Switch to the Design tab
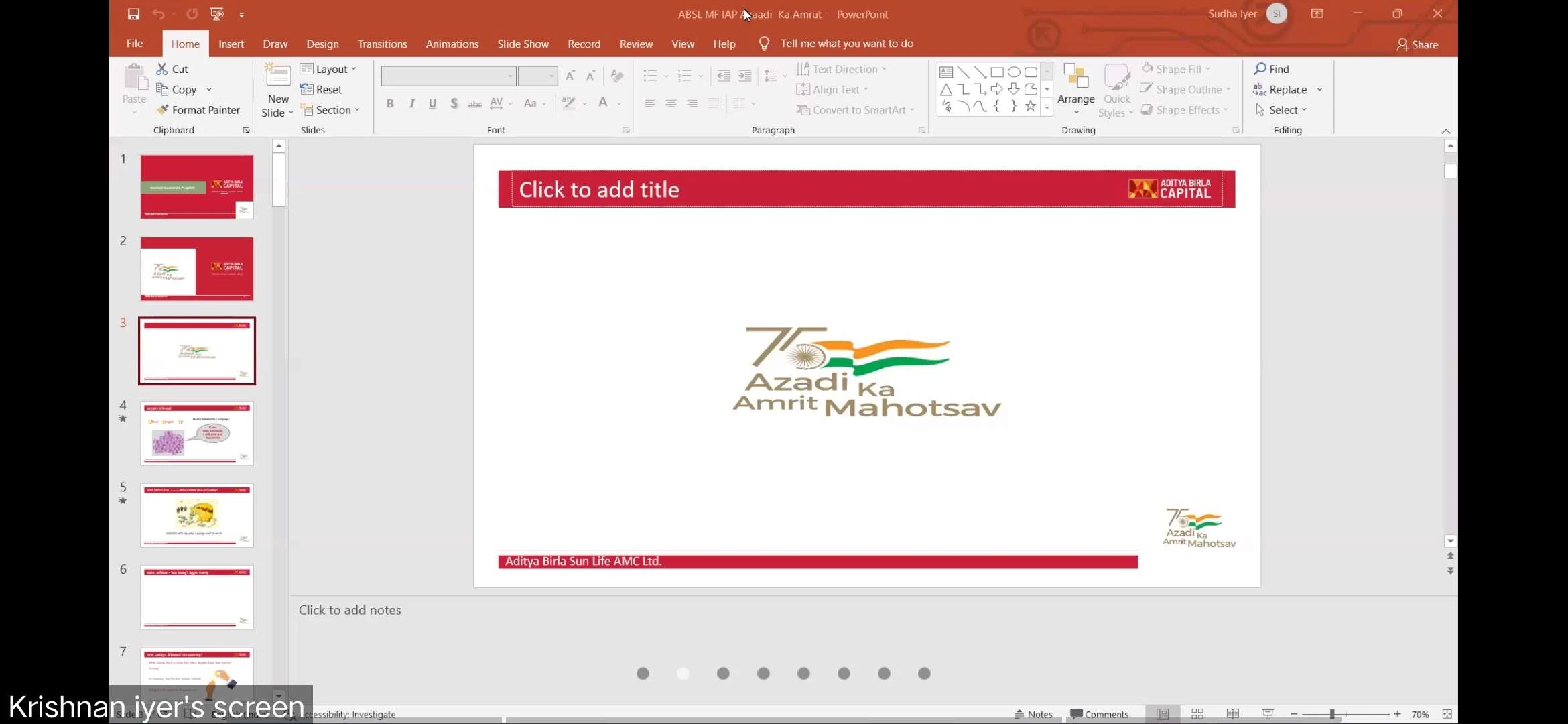 [x=322, y=44]
